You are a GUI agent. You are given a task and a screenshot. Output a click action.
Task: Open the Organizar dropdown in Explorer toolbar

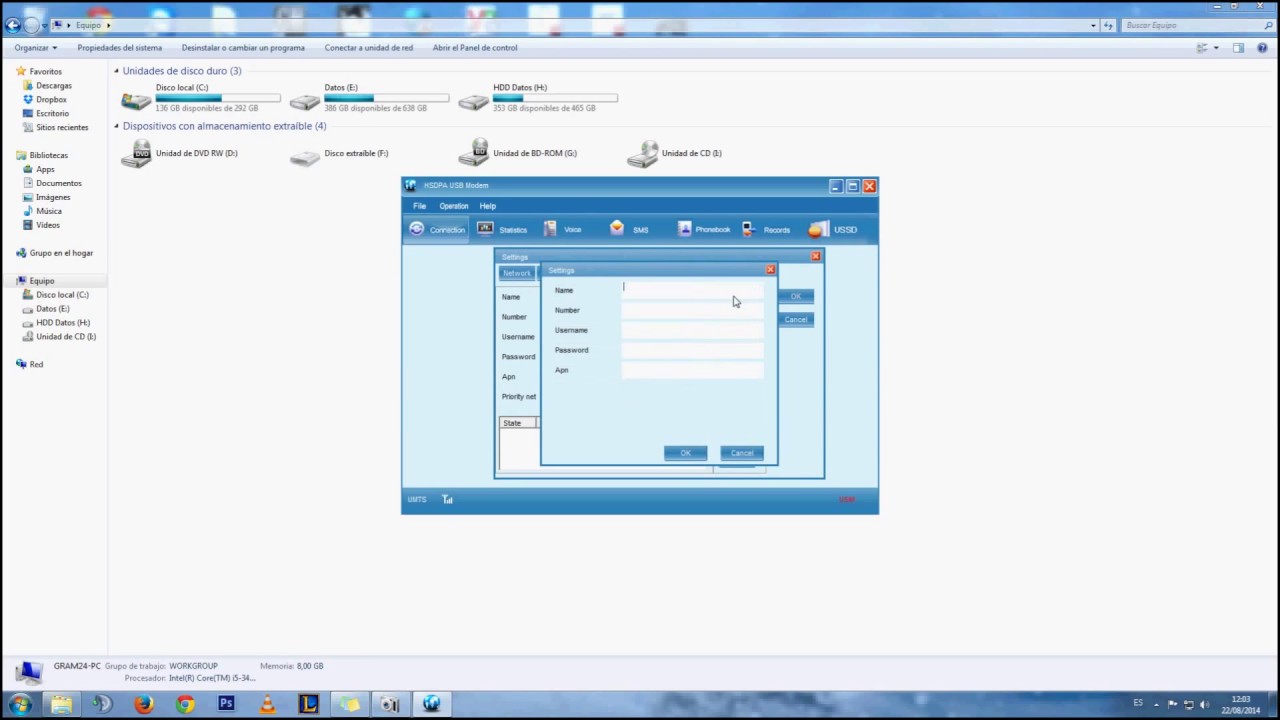point(35,48)
